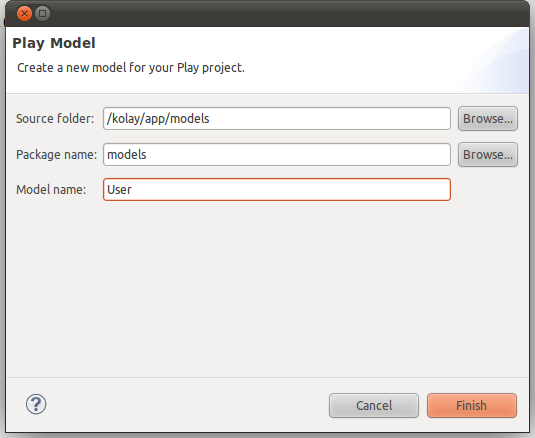
Task: Click 'Create a new model for your Play project.' text
Action: coord(131,68)
